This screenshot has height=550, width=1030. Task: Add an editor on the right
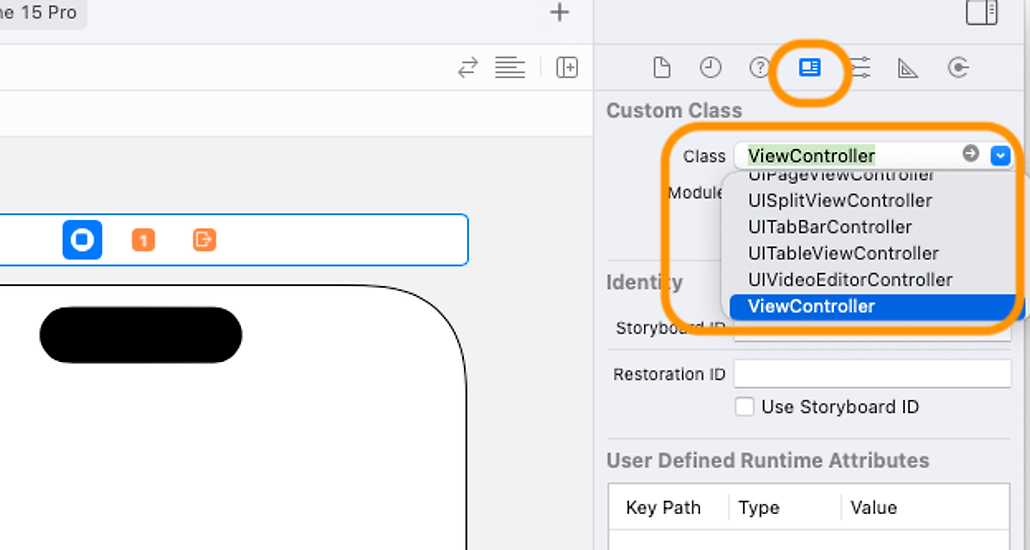pos(567,68)
